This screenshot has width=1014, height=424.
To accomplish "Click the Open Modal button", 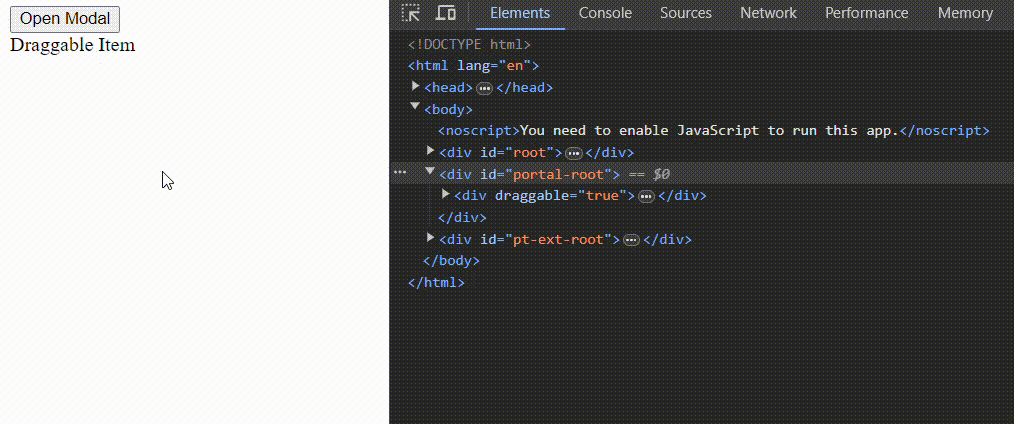I will pos(65,19).
